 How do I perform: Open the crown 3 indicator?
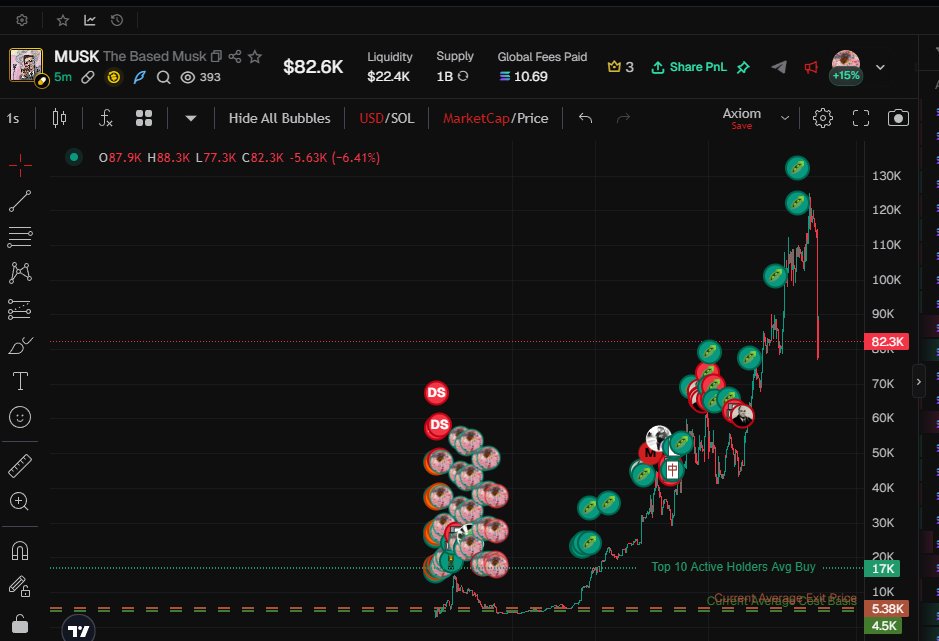[620, 67]
